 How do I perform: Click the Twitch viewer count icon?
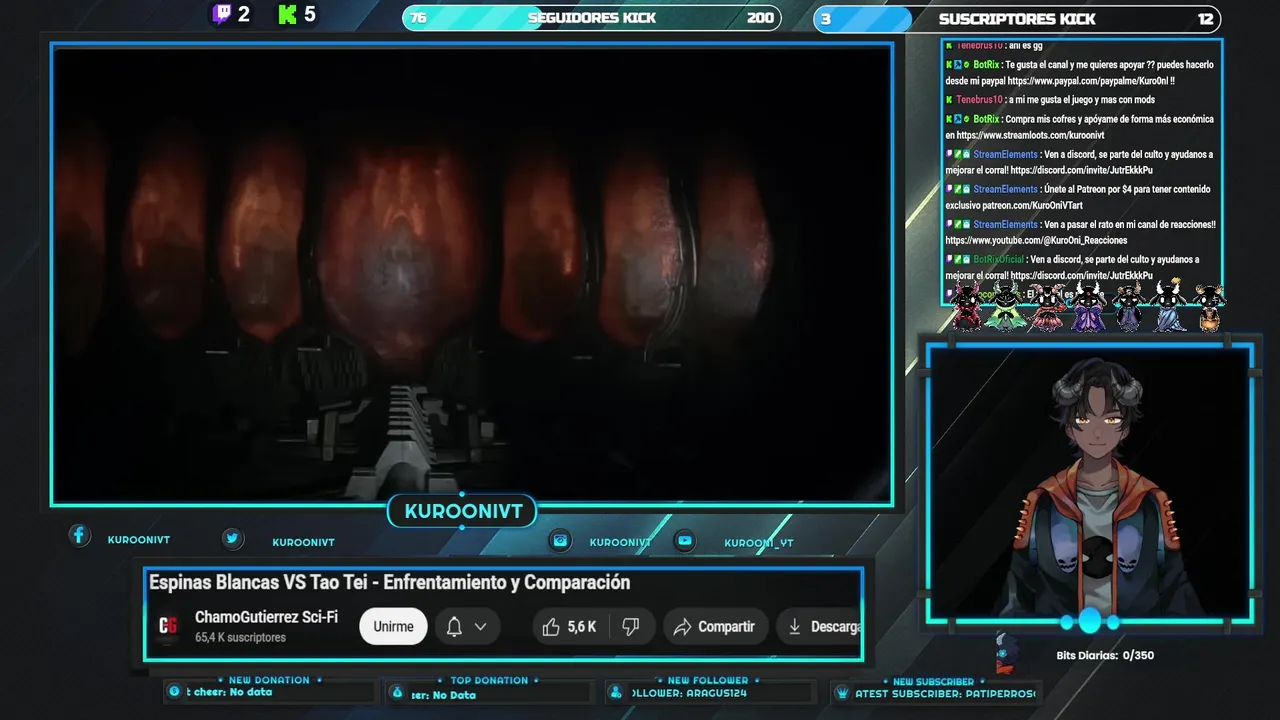tap(222, 14)
